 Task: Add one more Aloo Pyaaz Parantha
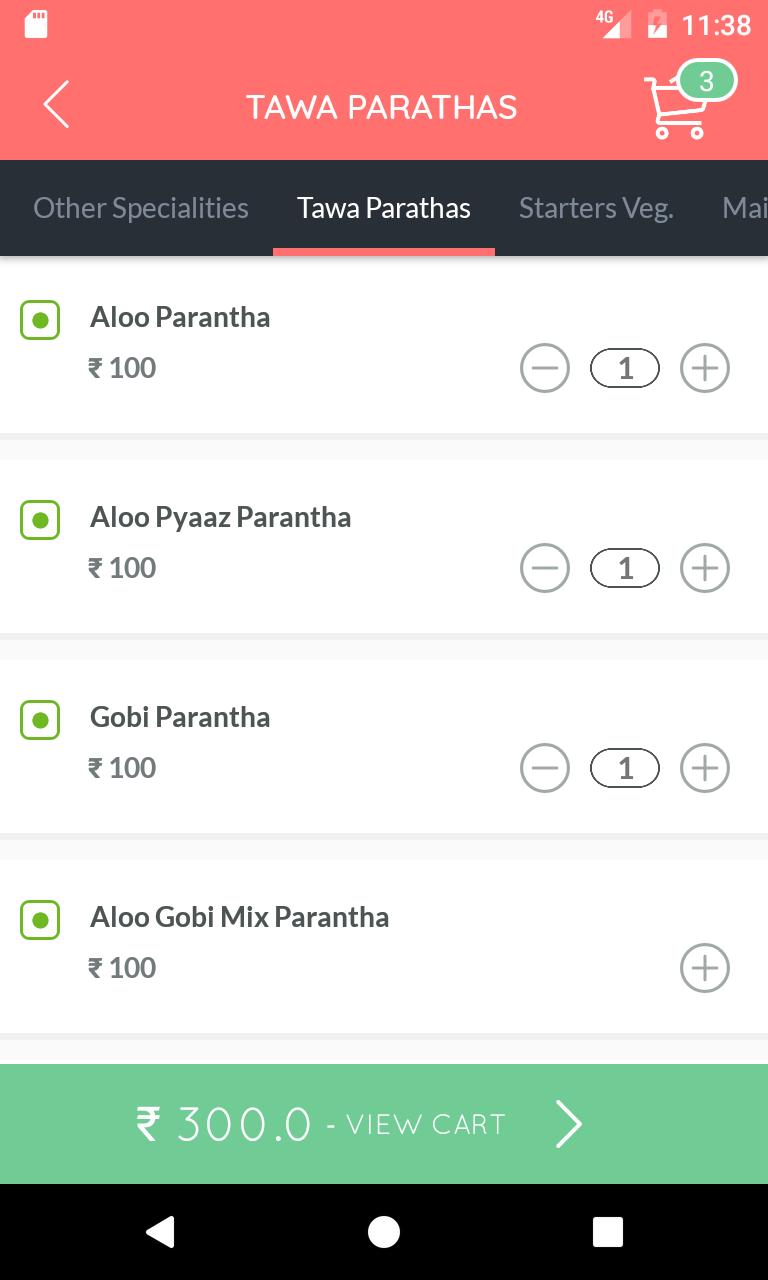(705, 568)
